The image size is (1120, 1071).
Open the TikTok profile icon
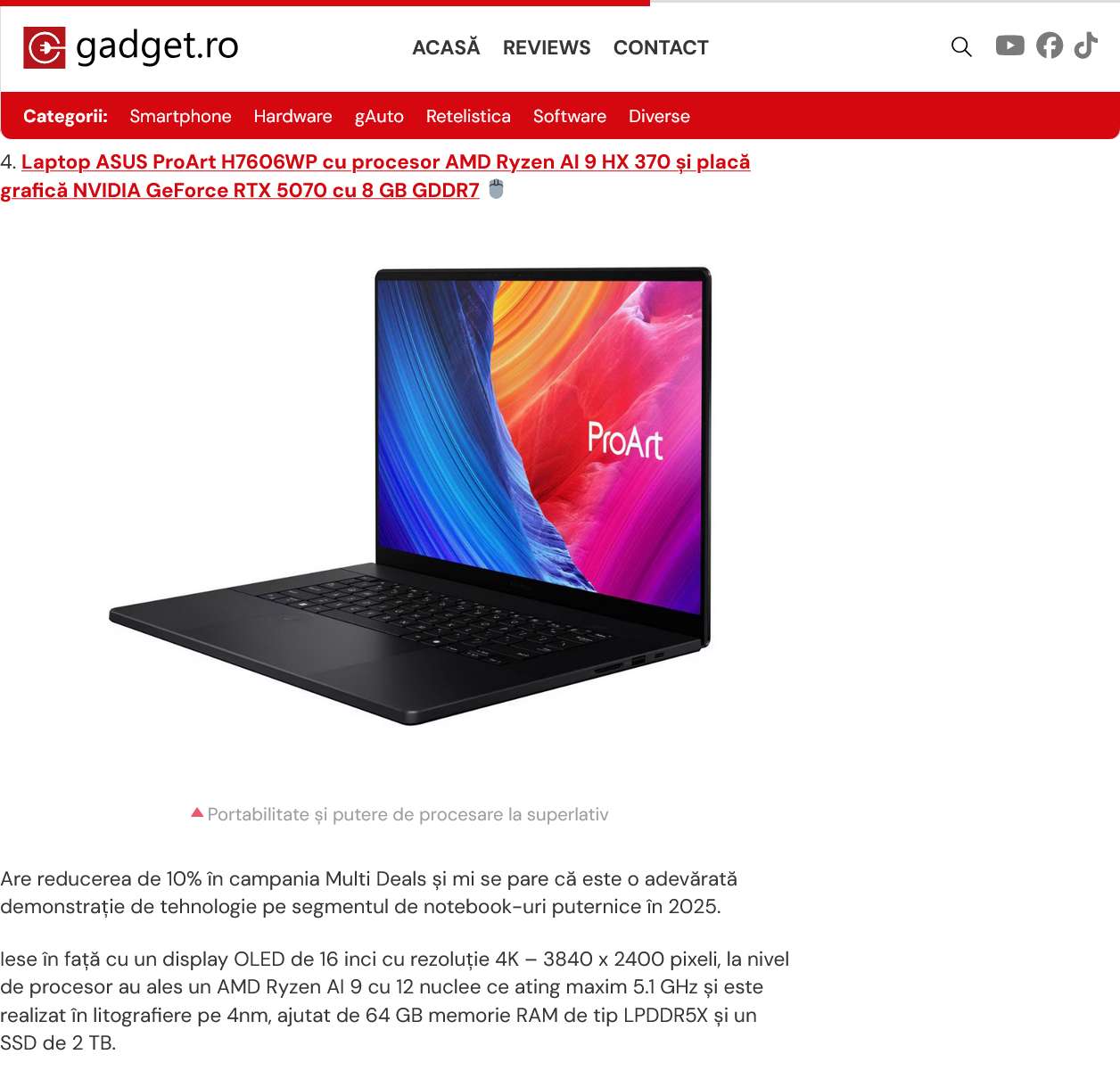(x=1085, y=45)
